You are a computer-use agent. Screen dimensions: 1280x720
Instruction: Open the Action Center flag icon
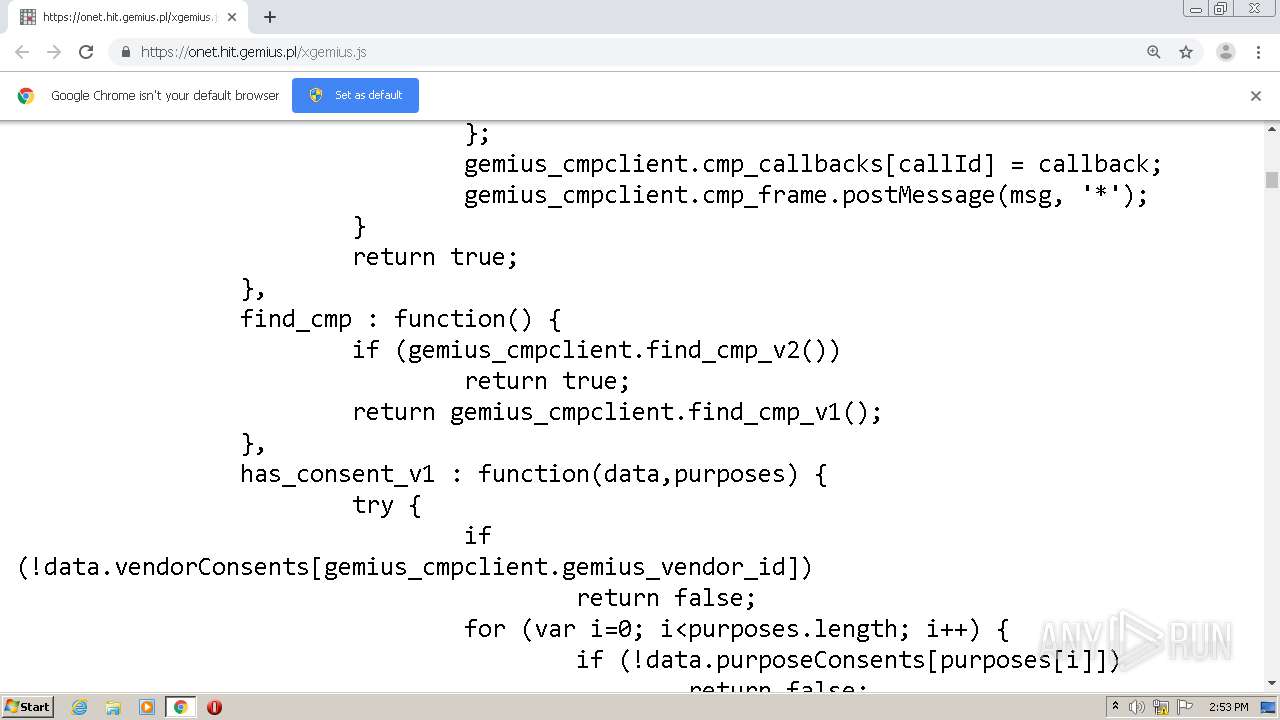1184,707
